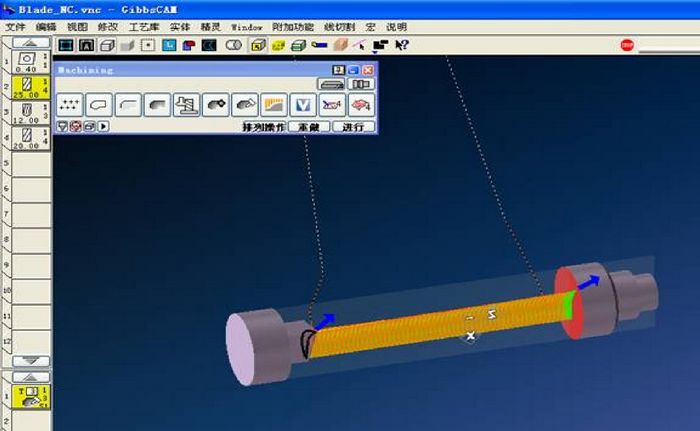Open the 视图 menu
The height and width of the screenshot is (431, 700).
tap(77, 27)
